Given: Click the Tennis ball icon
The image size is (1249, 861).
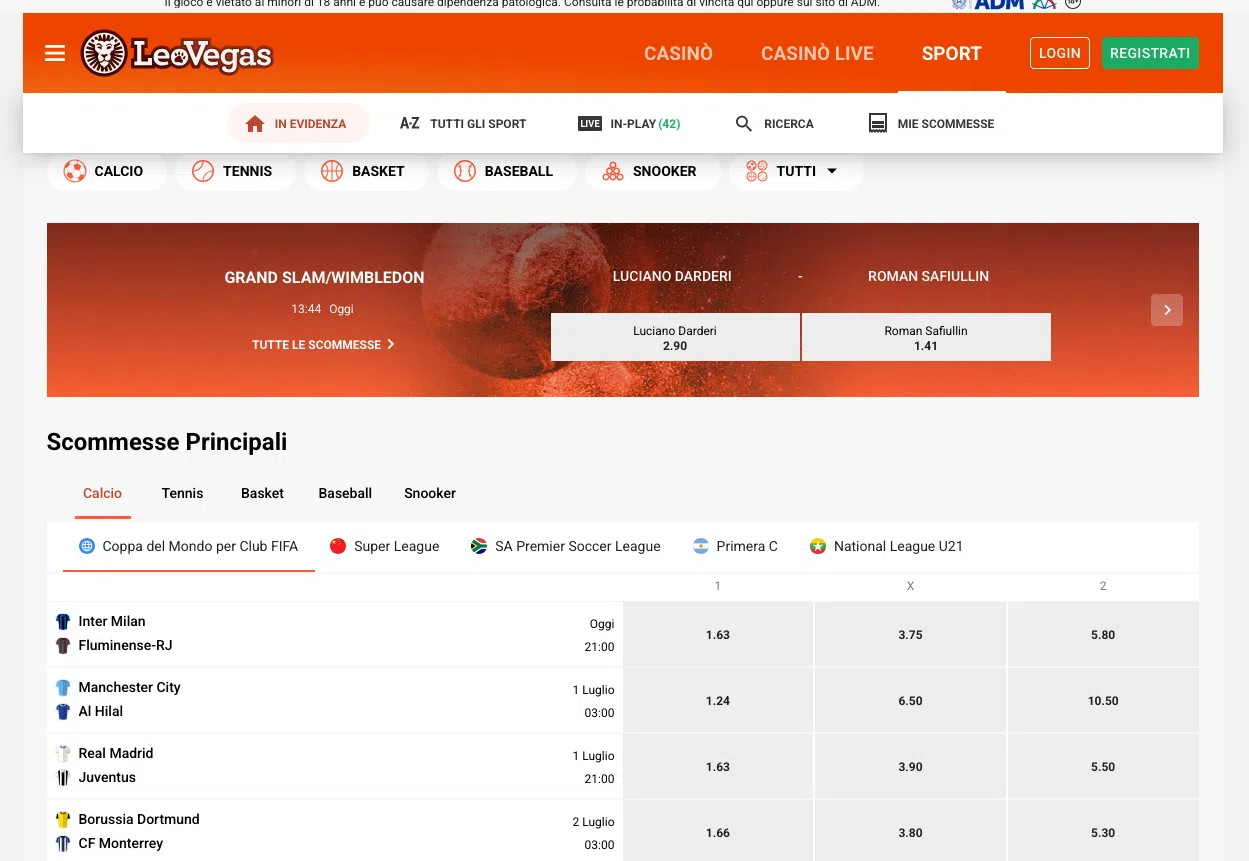Looking at the screenshot, I should 203,171.
